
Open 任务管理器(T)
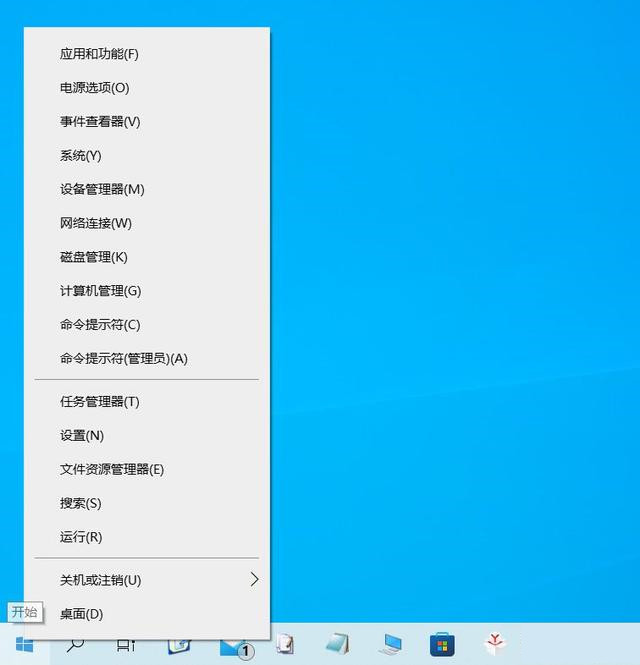(100, 402)
